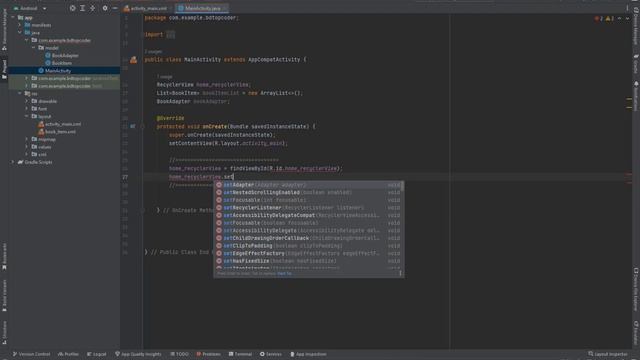This screenshot has width=640, height=360.
Task: Collapse the layout folder
Action: pos(27,116)
